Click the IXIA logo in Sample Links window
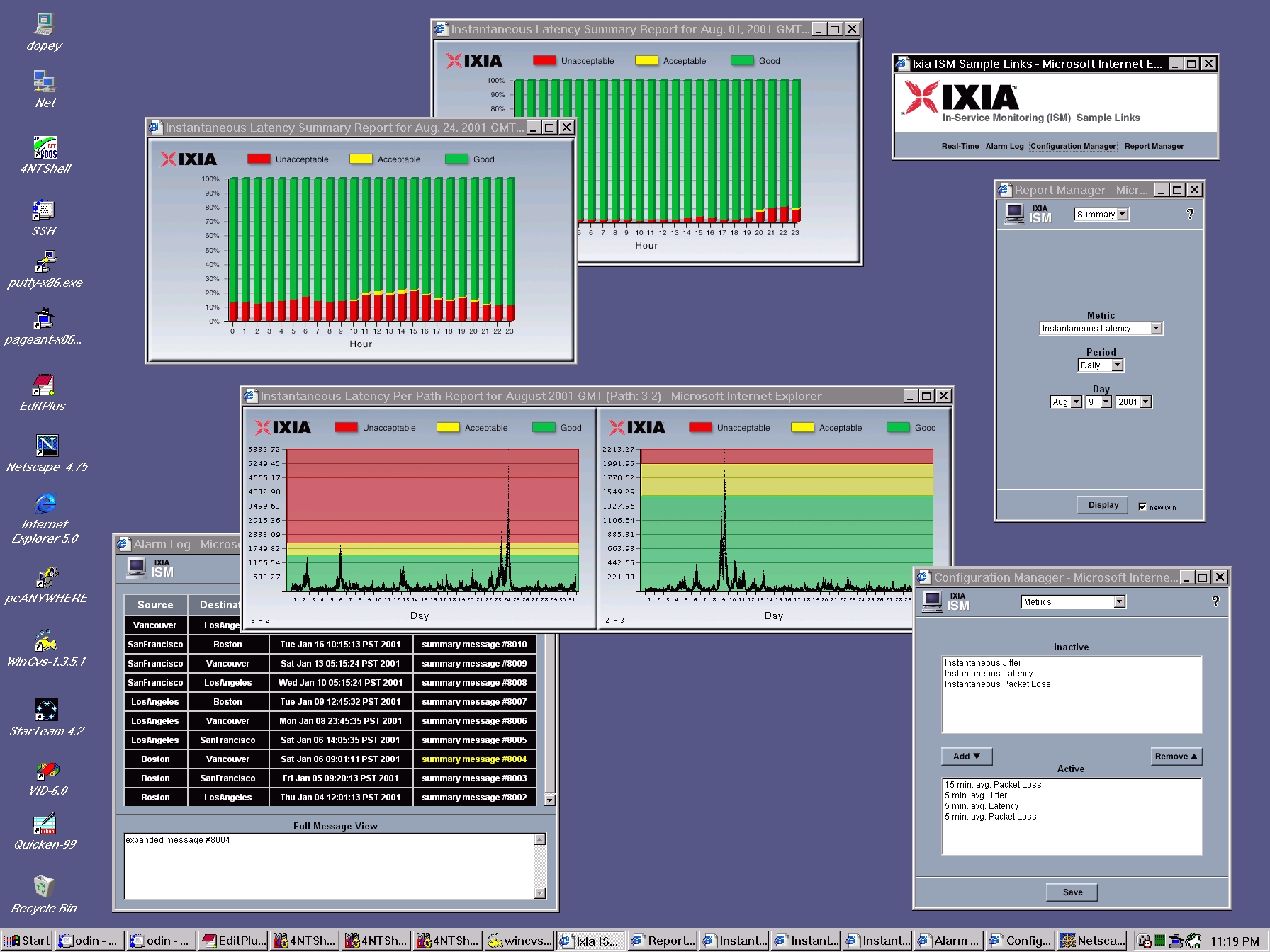Screen dimensions: 1270x952 click(x=960, y=97)
